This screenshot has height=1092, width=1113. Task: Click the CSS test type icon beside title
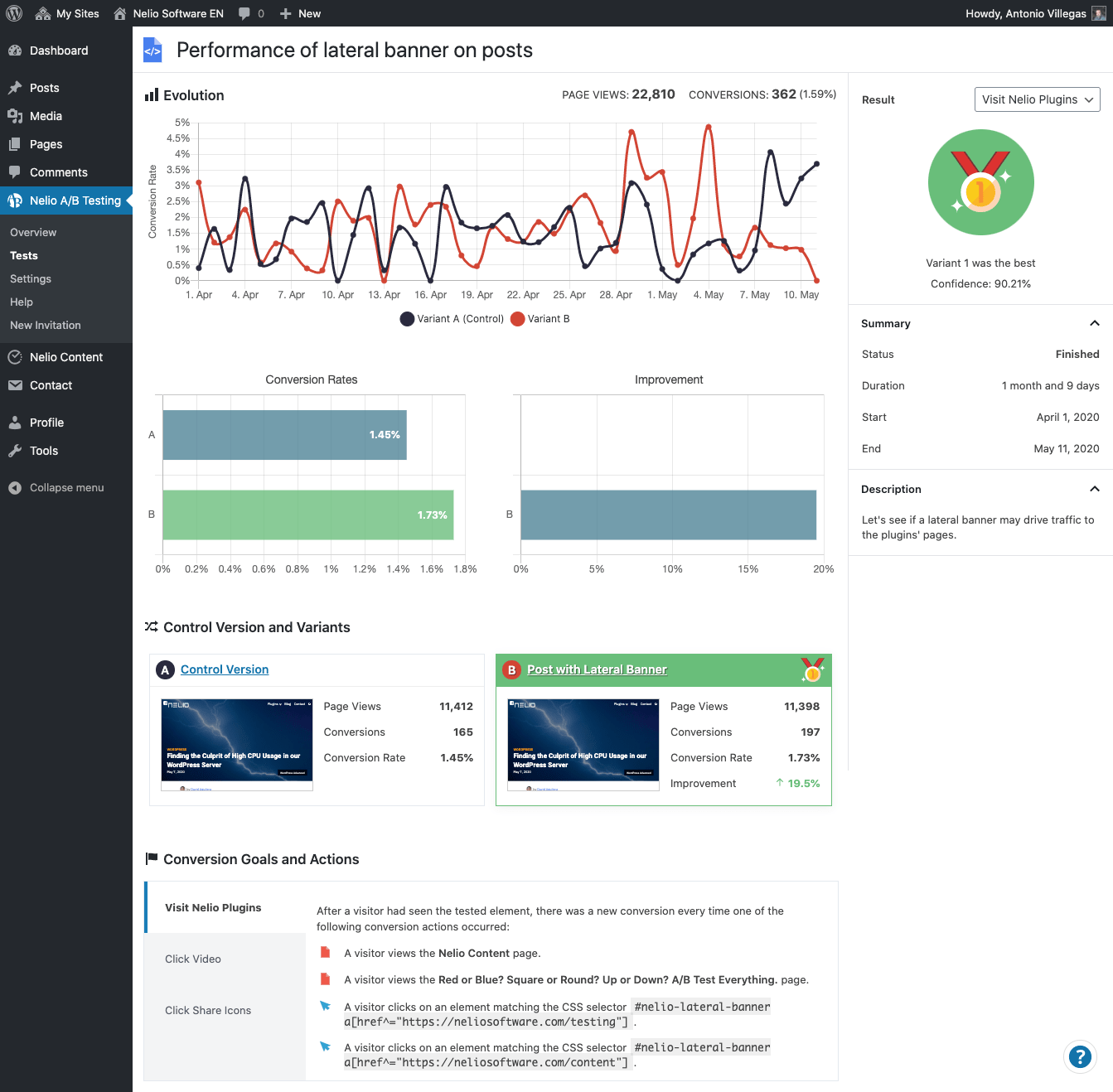coord(152,51)
